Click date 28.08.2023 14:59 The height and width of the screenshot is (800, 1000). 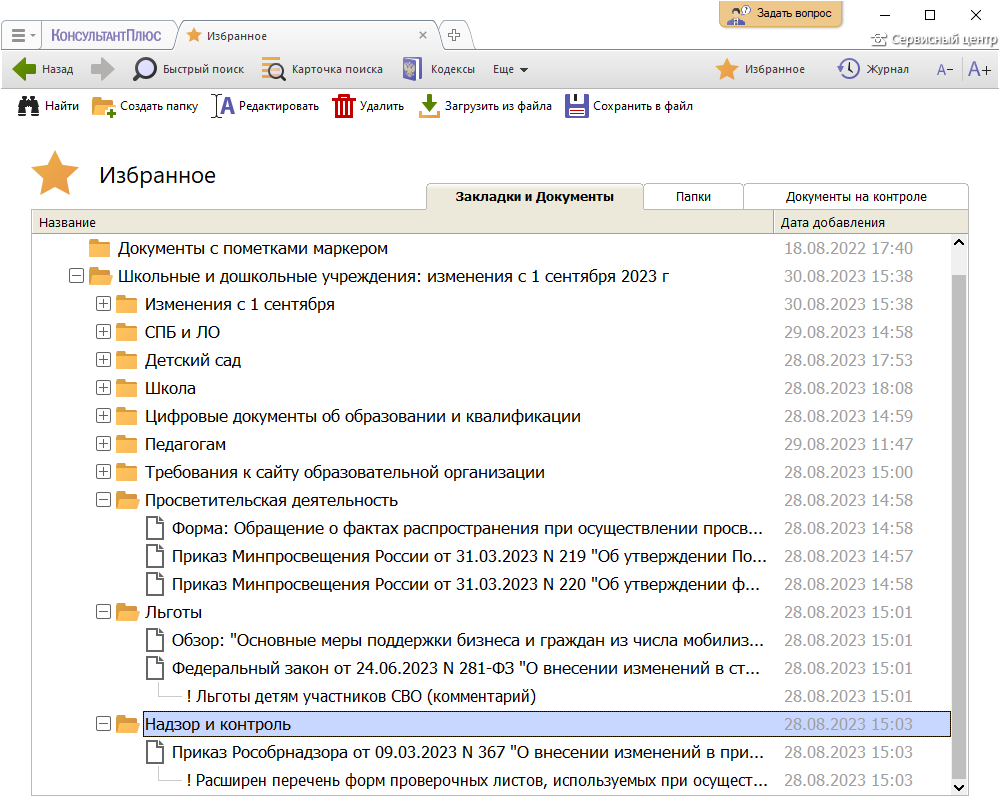[848, 416]
